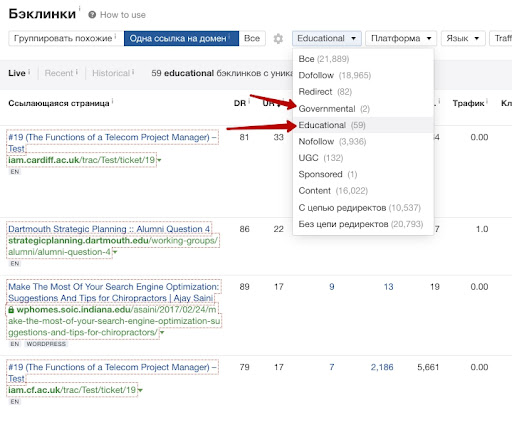
Task: Expand the iam.cardiff.ac.uk URL dropdown arrow
Action: [x=159, y=160]
